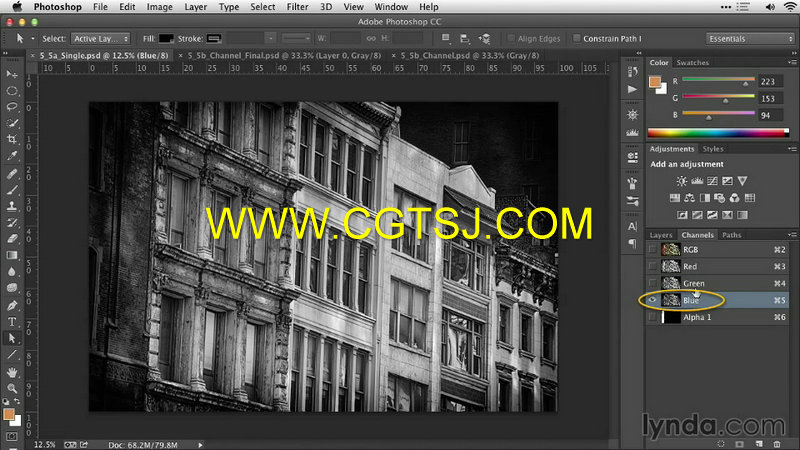Select the Hand tool
This screenshot has height=450, width=800.
click(x=12, y=372)
